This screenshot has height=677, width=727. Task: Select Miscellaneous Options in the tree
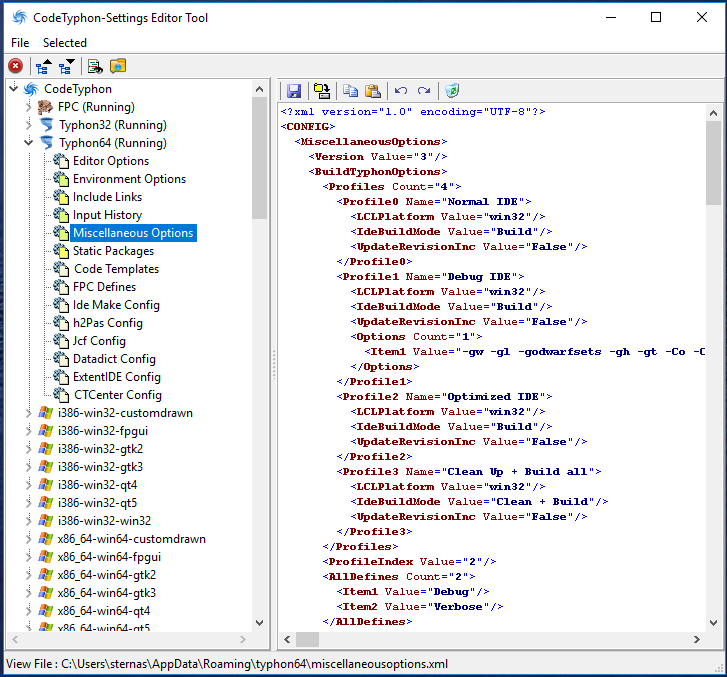133,233
